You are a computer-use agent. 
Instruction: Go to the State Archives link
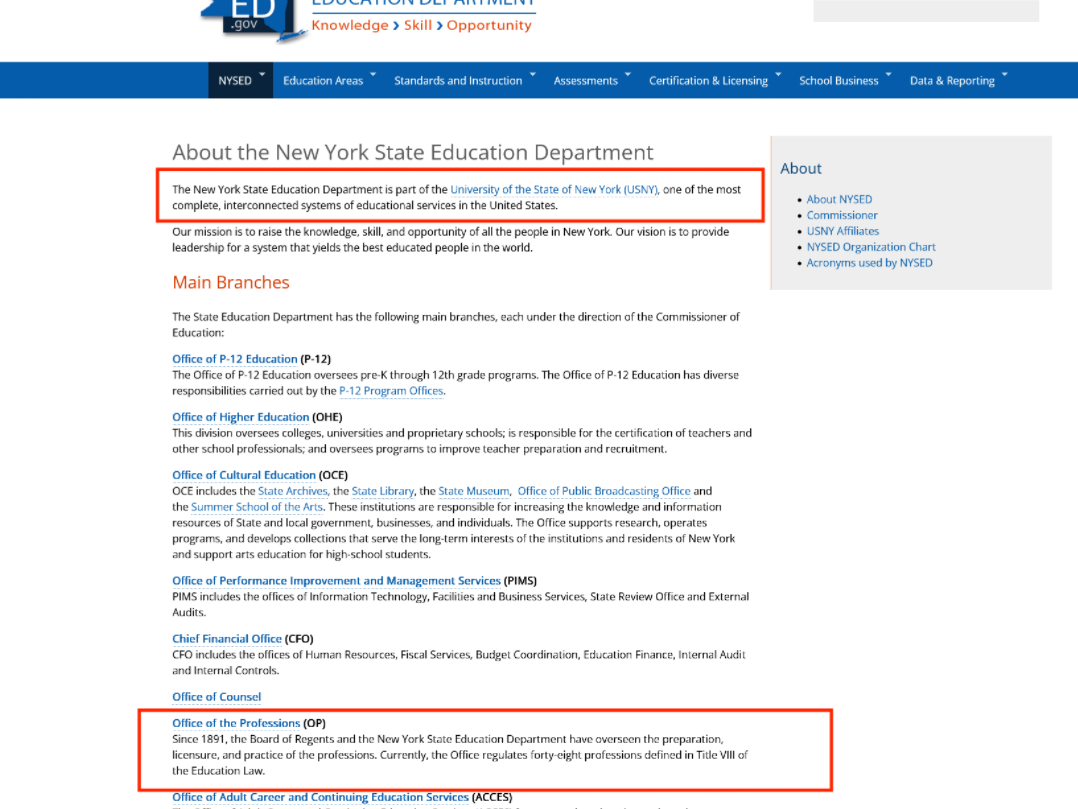[293, 491]
